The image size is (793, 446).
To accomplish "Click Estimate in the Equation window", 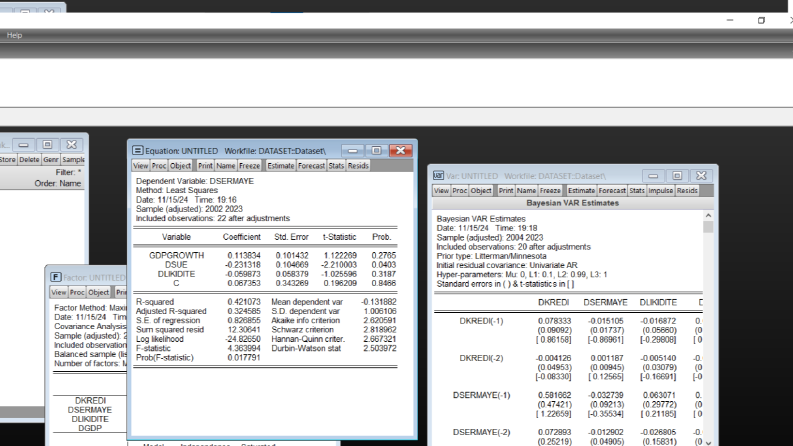I will click(x=281, y=166).
